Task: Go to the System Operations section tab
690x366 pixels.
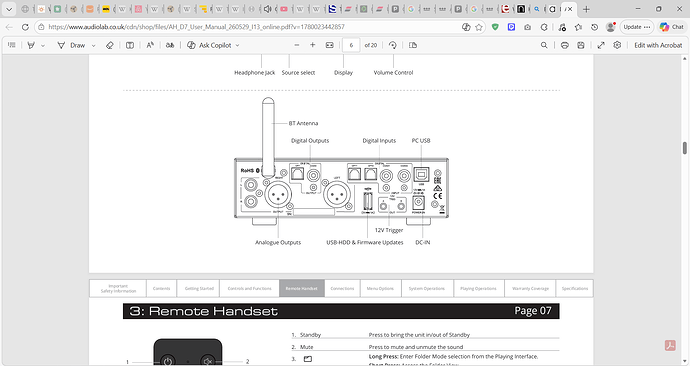Action: [427, 289]
